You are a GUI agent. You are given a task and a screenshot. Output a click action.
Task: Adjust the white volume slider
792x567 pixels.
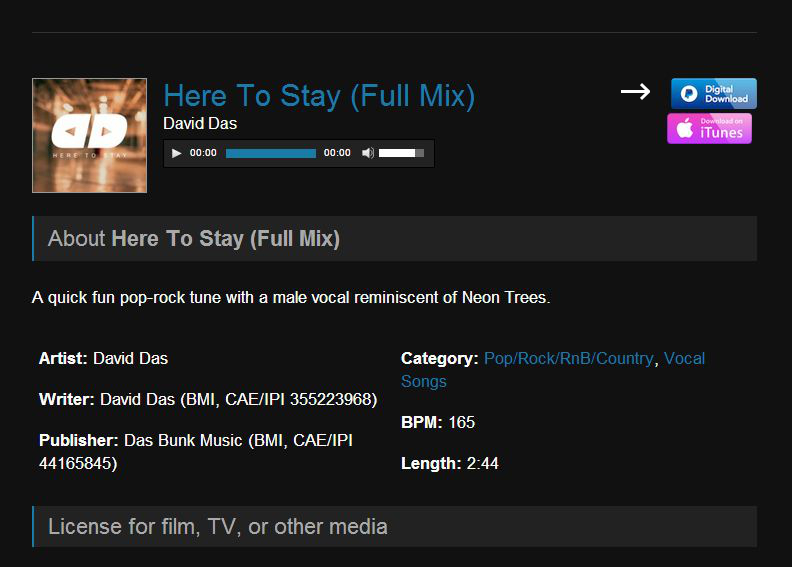[401, 153]
